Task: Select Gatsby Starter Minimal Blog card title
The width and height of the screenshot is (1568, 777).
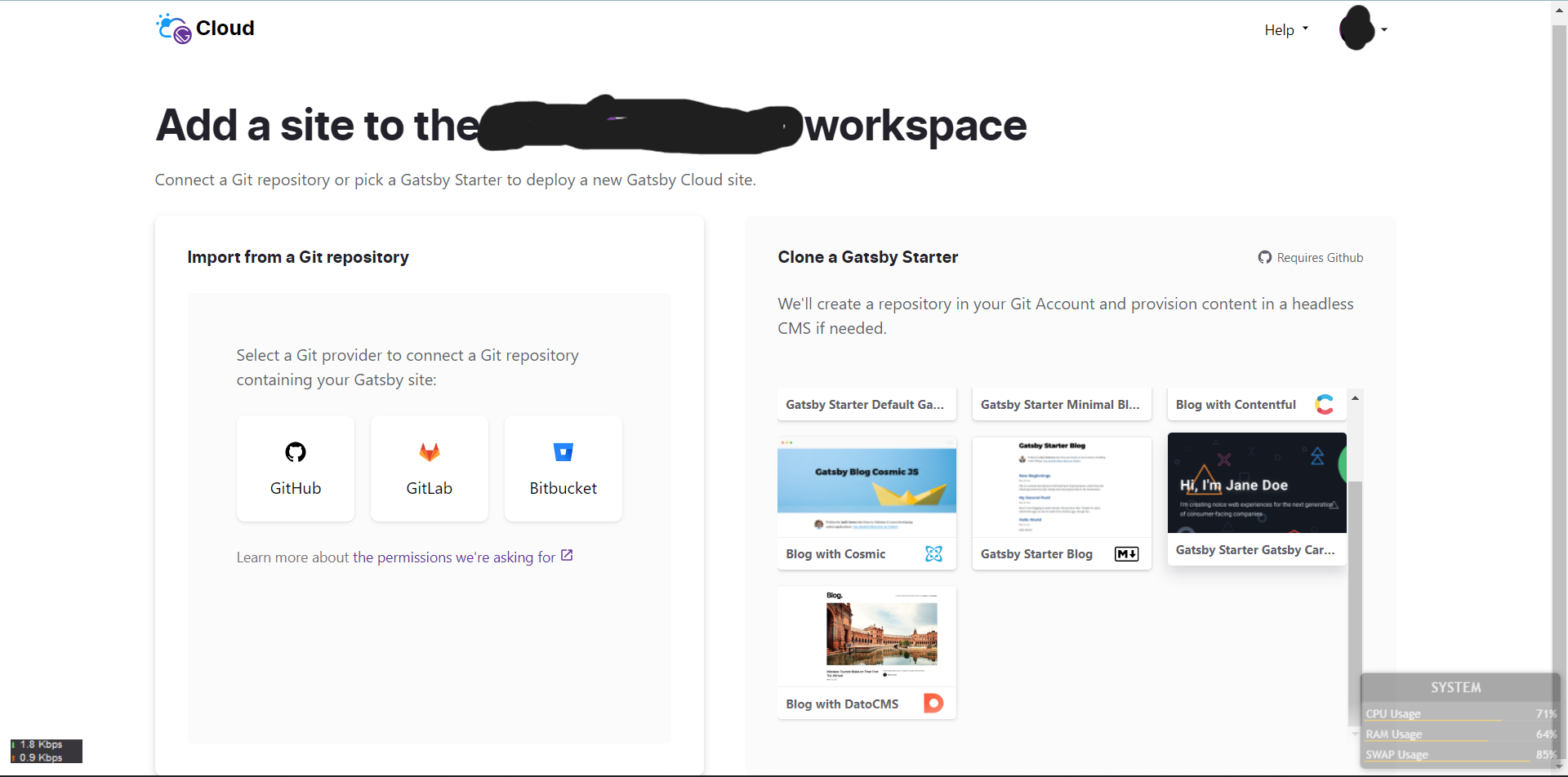Action: click(x=1060, y=405)
